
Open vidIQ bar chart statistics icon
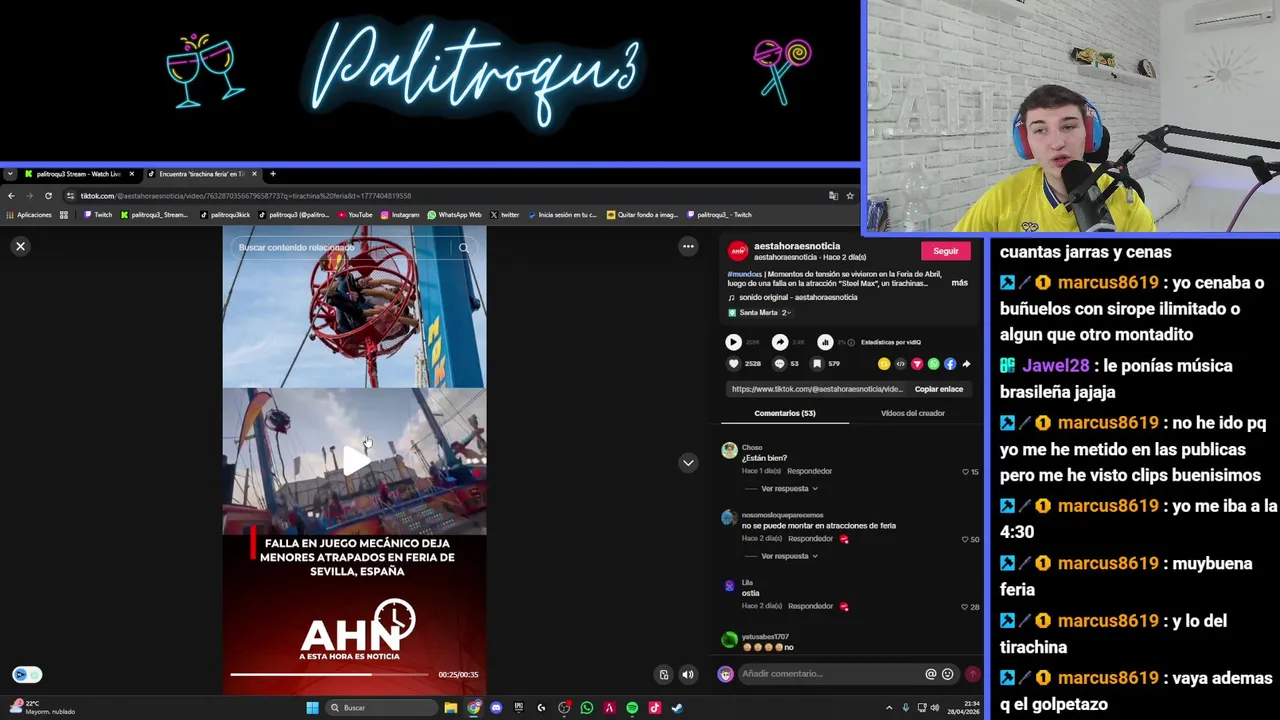825,342
